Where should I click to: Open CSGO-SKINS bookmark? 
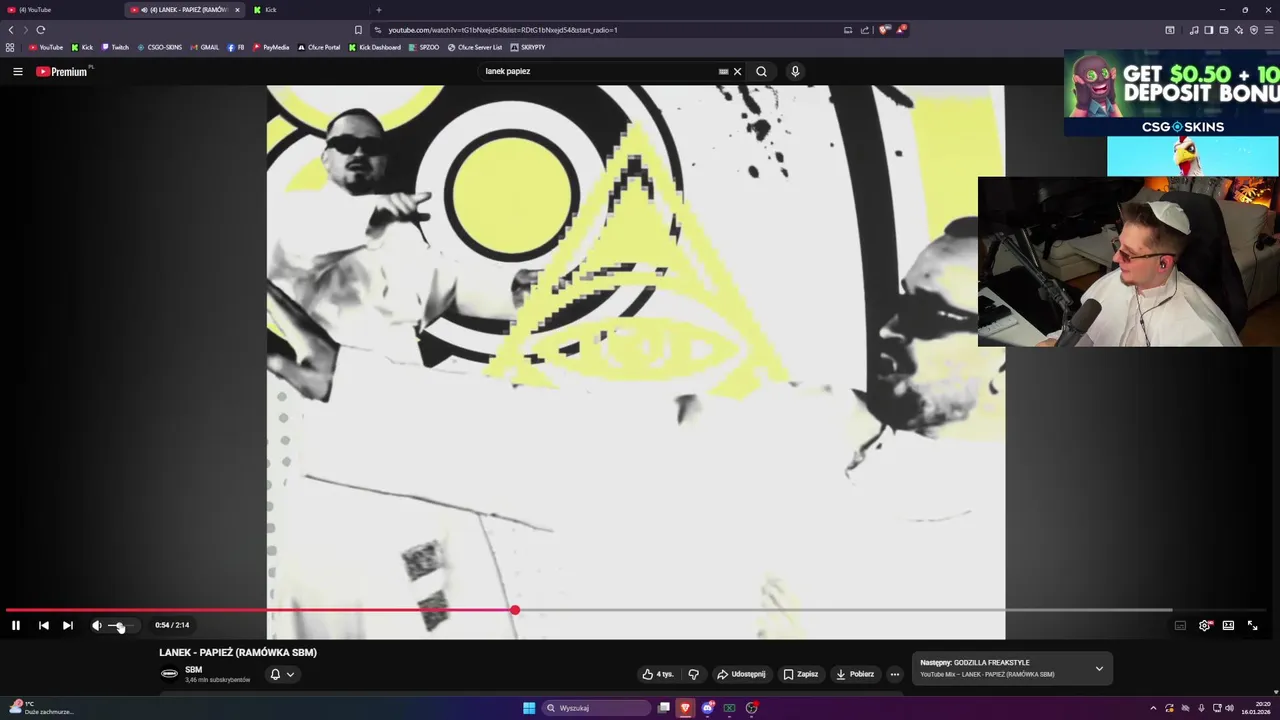click(160, 47)
